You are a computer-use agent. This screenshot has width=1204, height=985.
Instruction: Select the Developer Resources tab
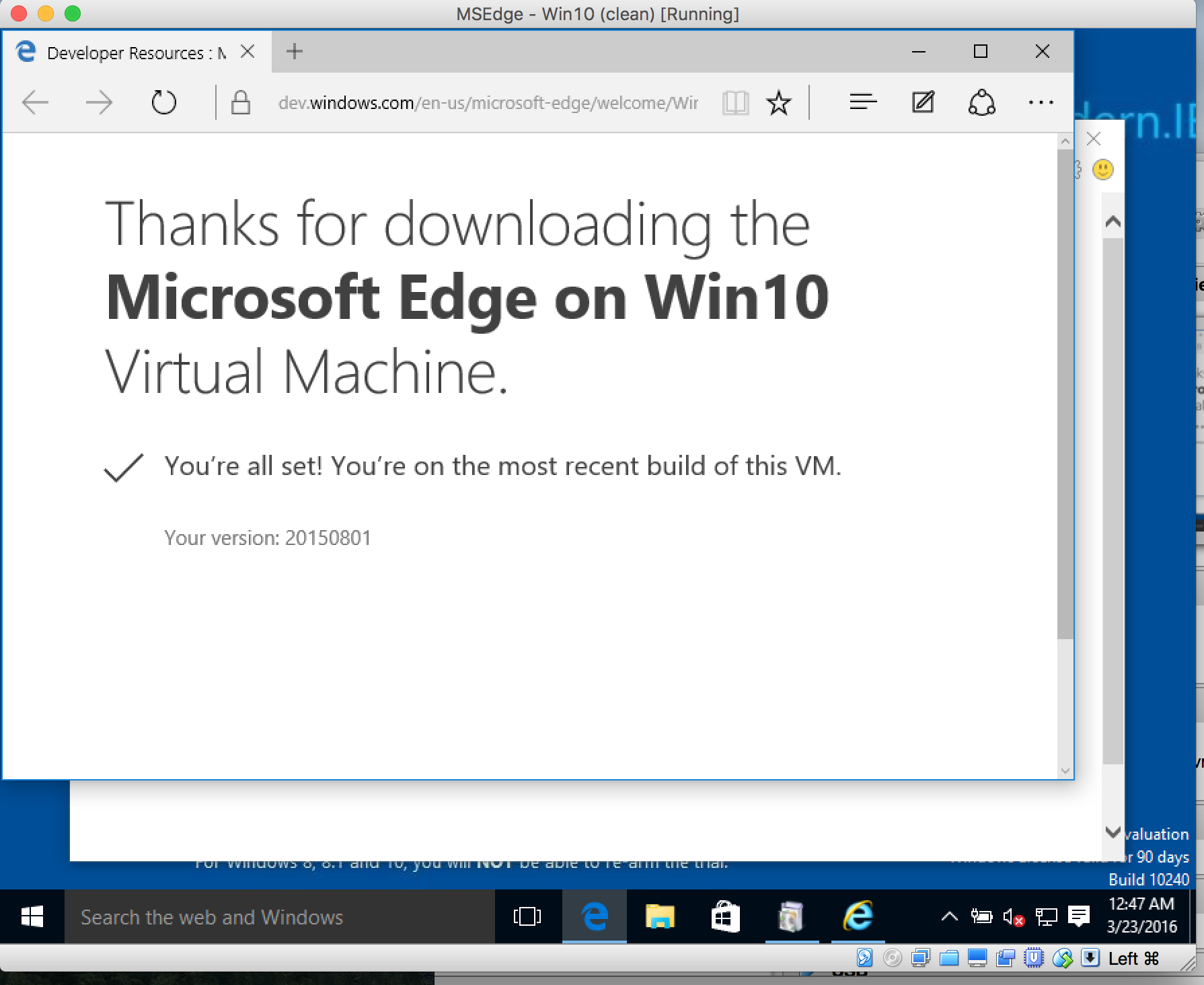click(136, 52)
